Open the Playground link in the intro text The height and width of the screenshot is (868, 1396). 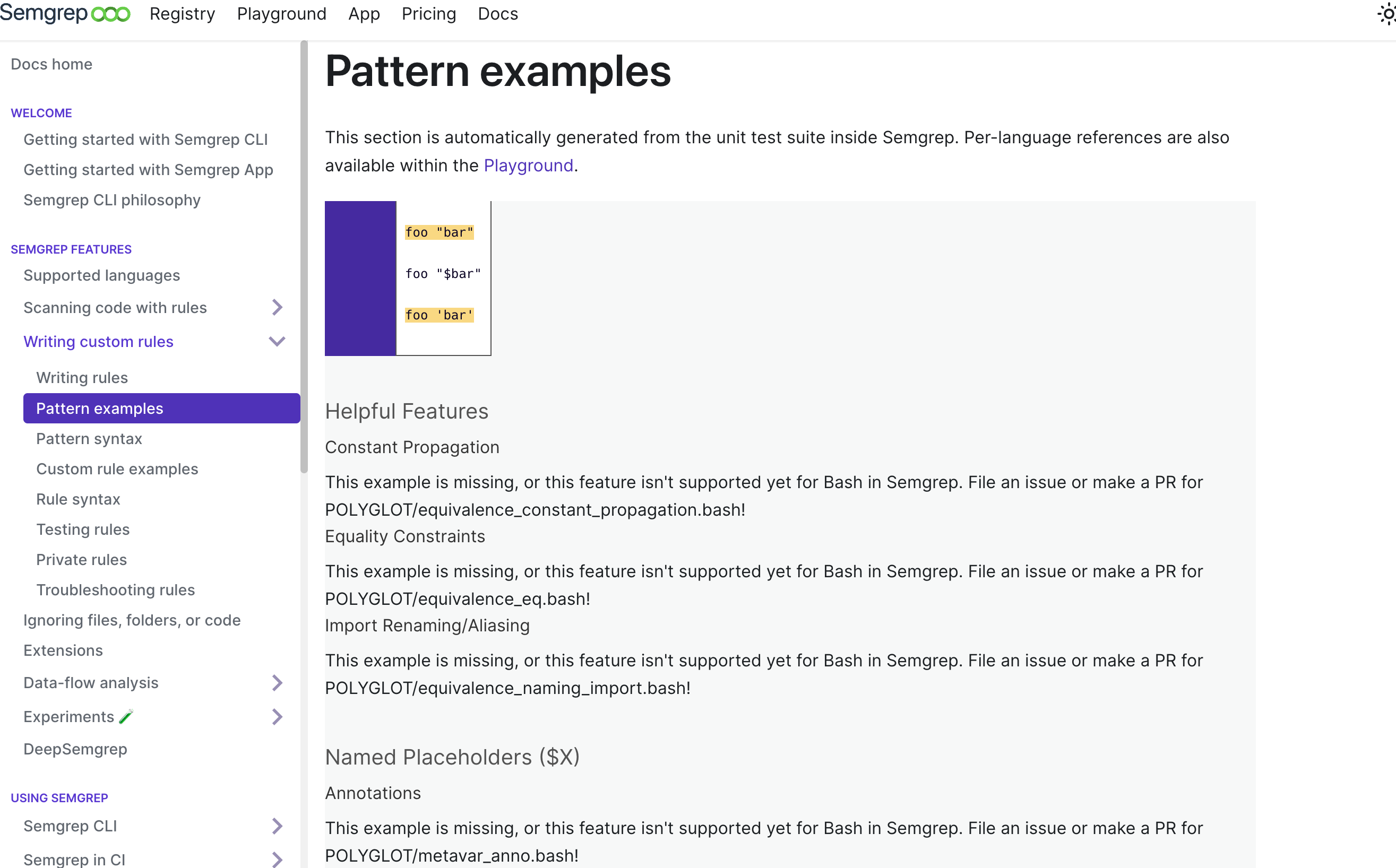[528, 166]
